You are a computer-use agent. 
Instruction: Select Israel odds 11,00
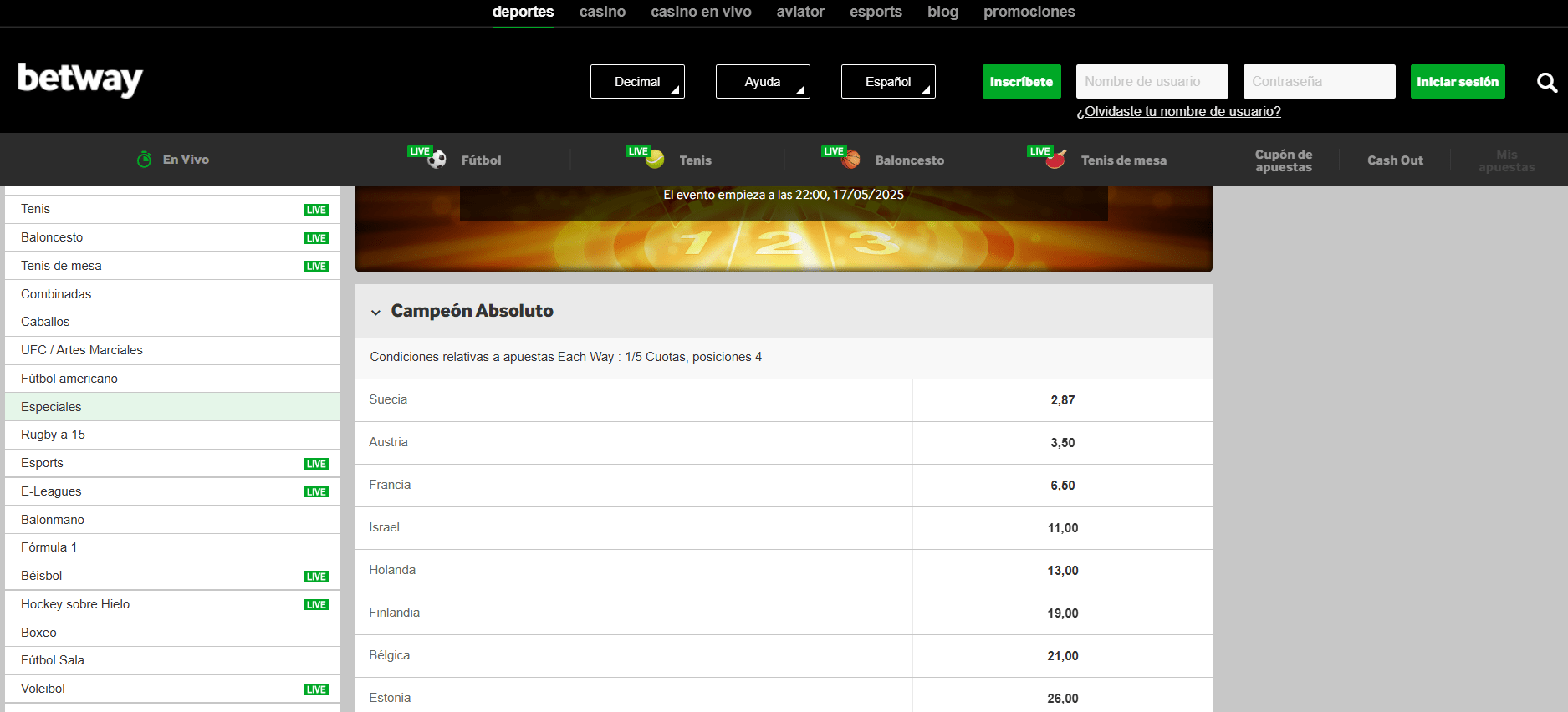click(1063, 528)
